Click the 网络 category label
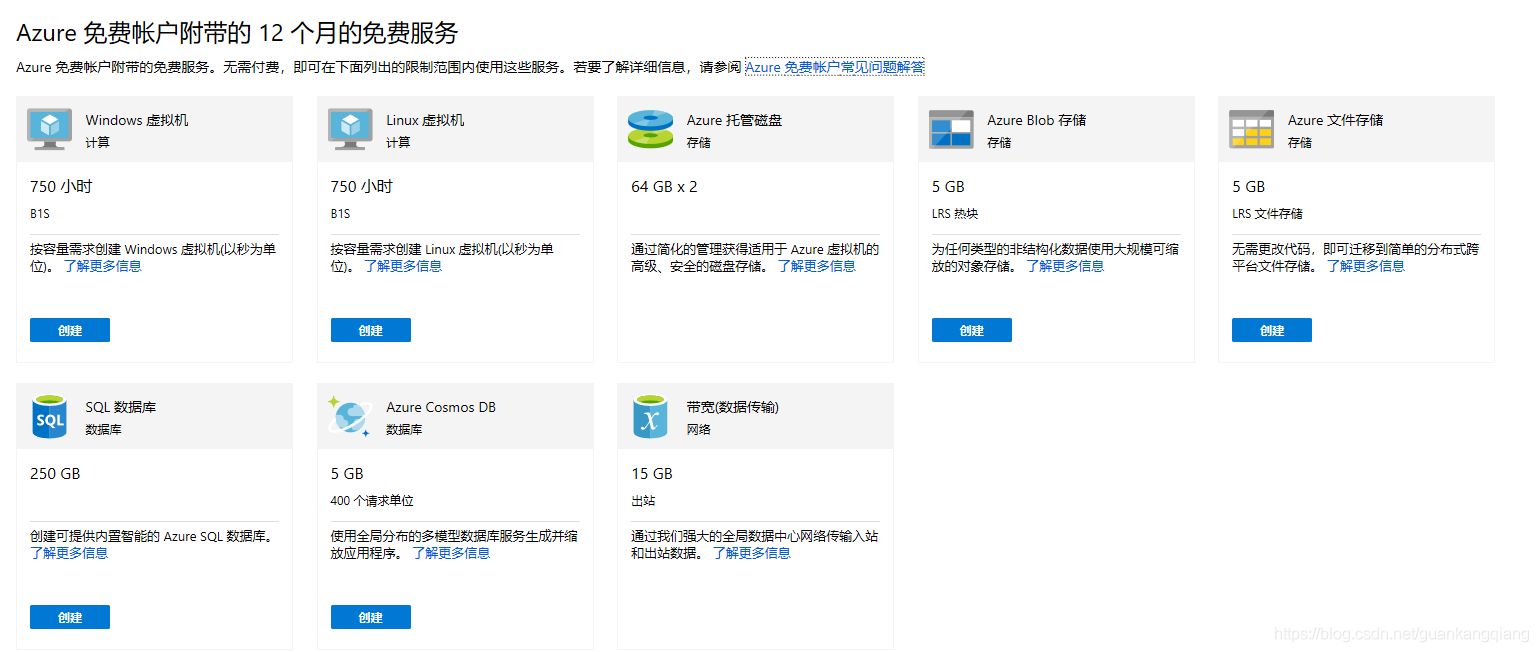 click(x=698, y=429)
